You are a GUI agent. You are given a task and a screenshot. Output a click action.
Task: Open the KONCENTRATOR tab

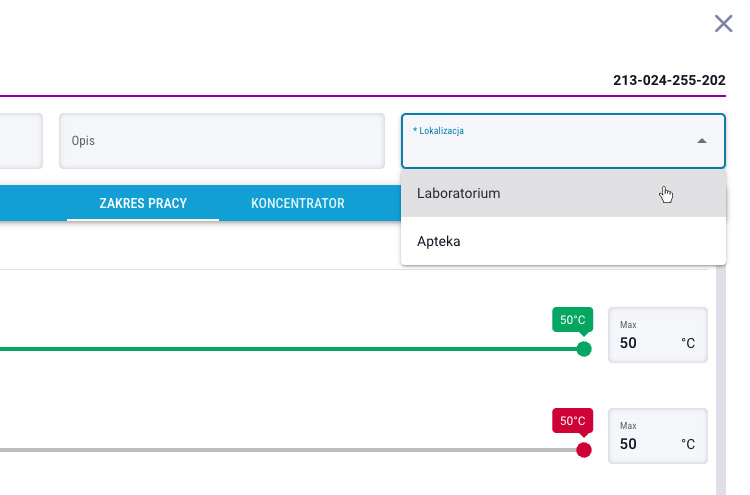click(298, 203)
